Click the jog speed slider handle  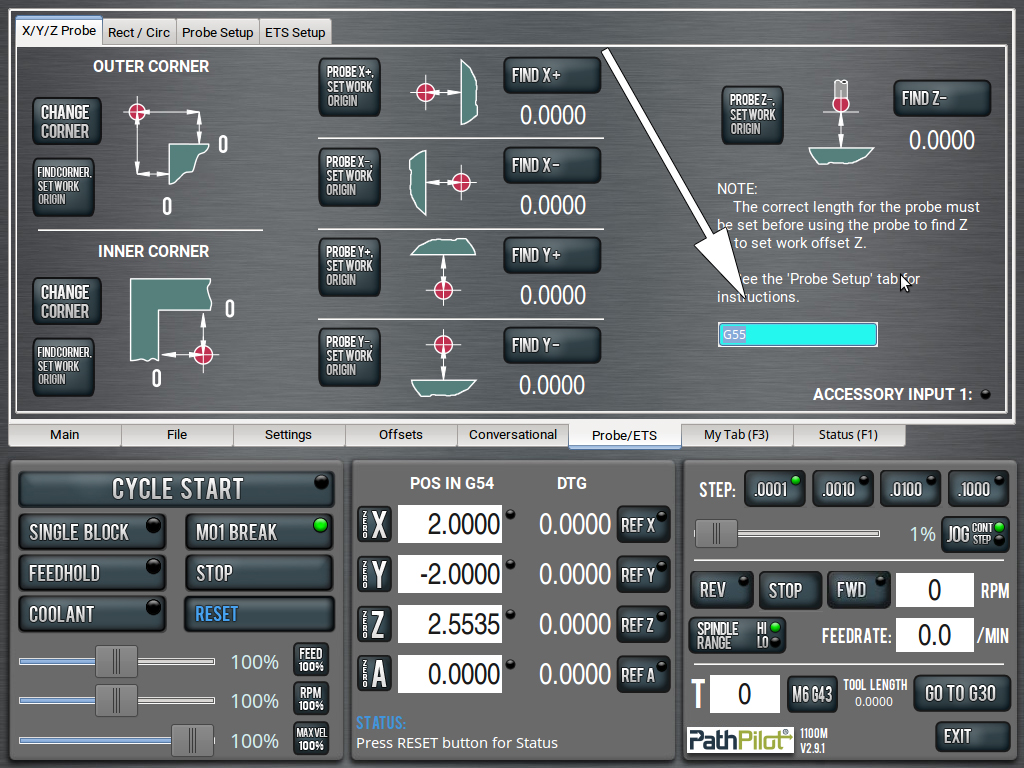pyautogui.click(x=716, y=534)
